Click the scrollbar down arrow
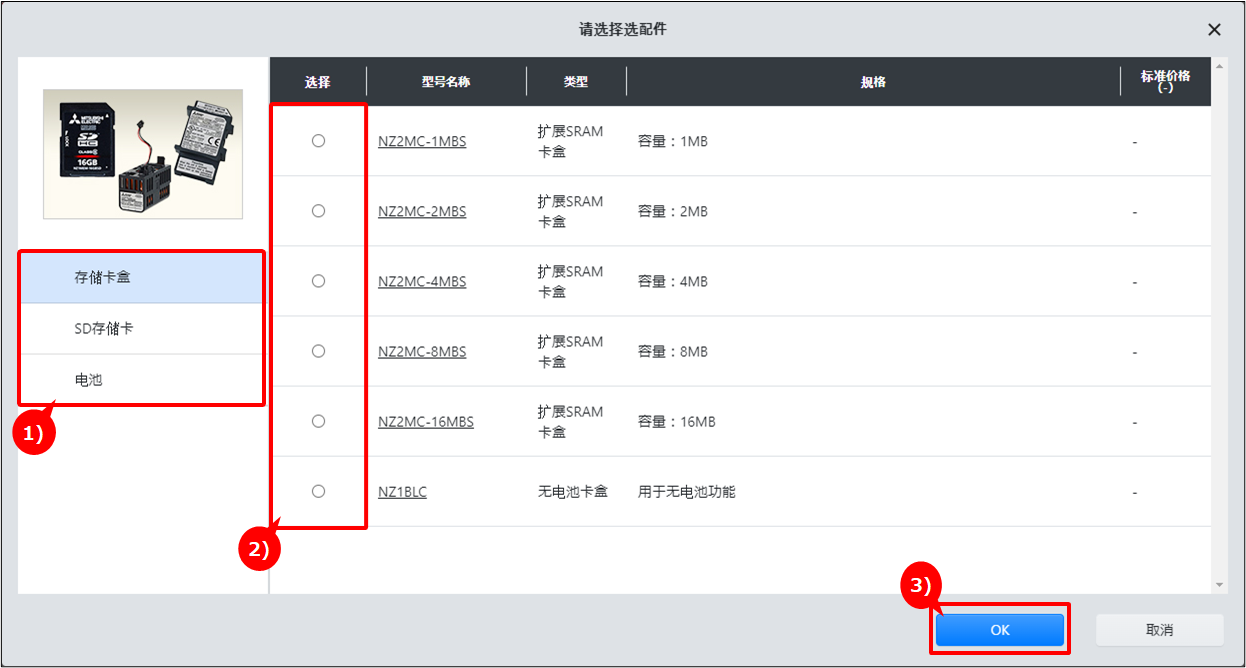Image resolution: width=1246 pixels, height=668 pixels. pos(1219,585)
